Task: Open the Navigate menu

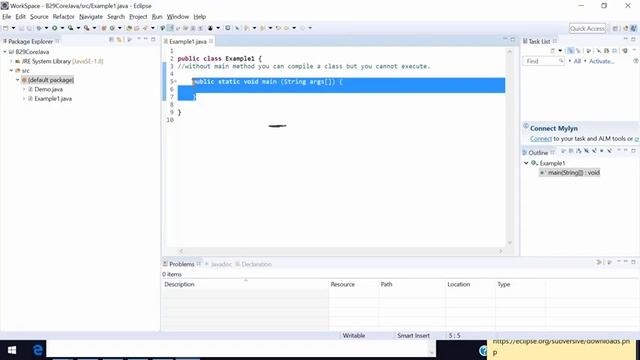Action: point(91,17)
